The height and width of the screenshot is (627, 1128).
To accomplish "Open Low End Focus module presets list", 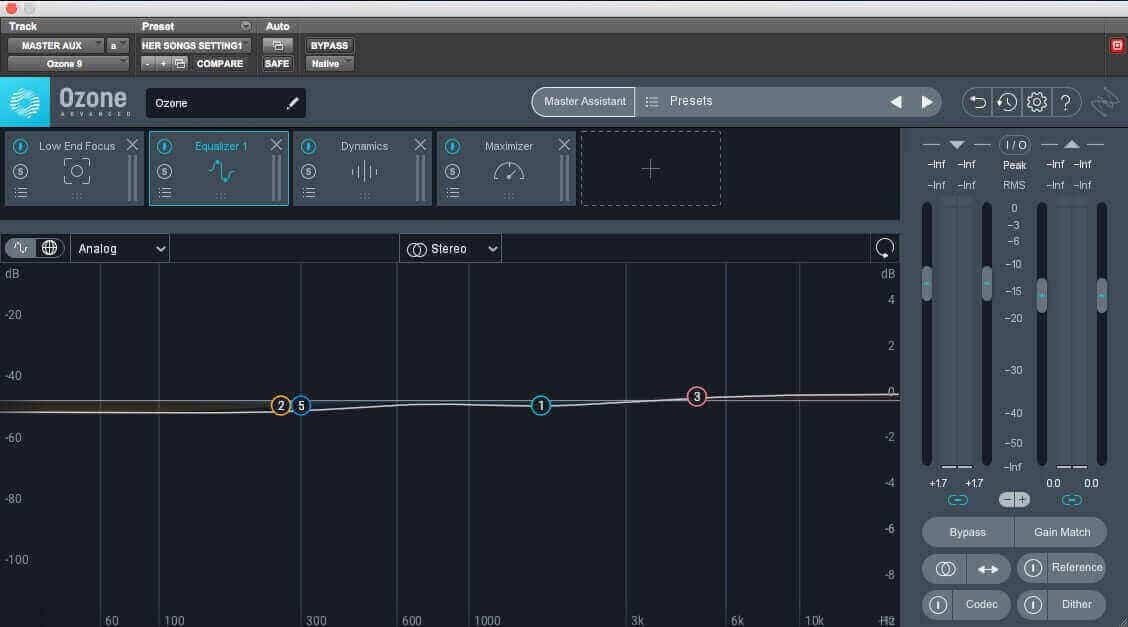I will point(21,193).
